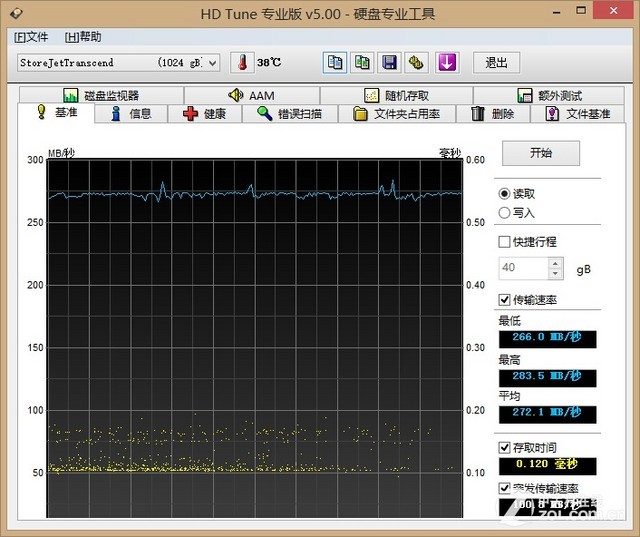The height and width of the screenshot is (537, 640).
Task: Open options with the gears icon
Action: [x=416, y=63]
